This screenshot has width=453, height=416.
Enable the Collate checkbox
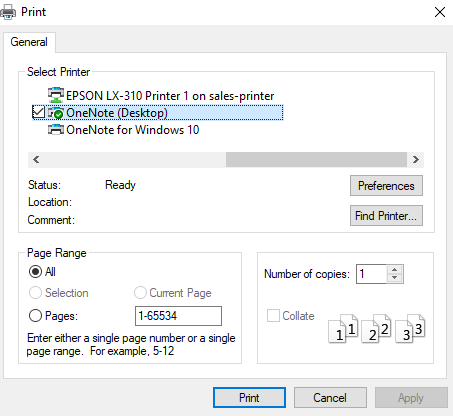273,315
